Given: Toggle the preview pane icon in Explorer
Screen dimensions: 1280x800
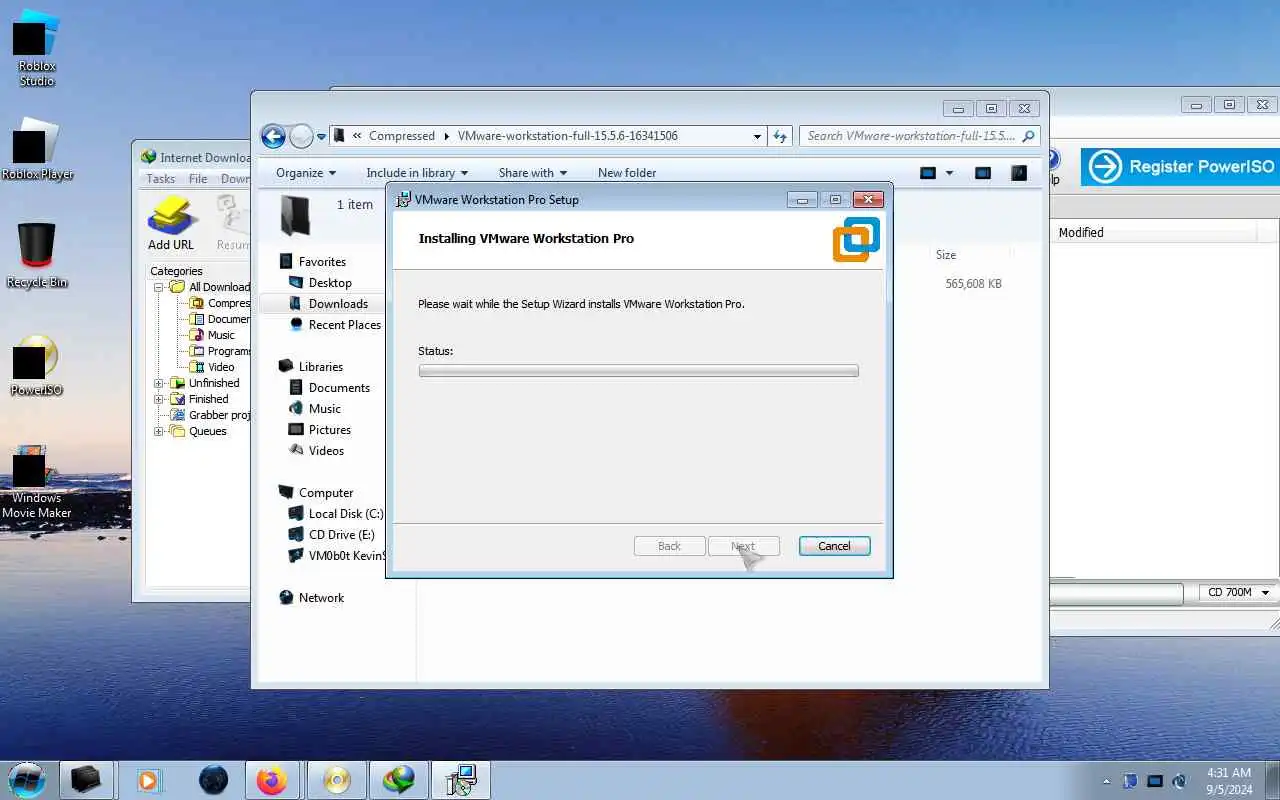Looking at the screenshot, I should pyautogui.click(x=982, y=173).
